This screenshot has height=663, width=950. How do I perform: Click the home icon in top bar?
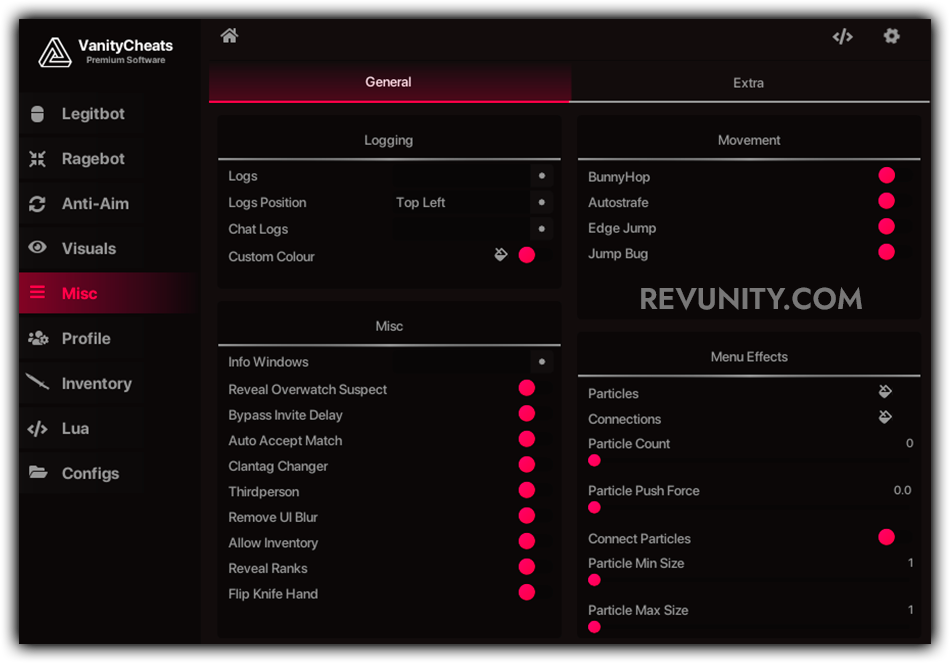[229, 36]
